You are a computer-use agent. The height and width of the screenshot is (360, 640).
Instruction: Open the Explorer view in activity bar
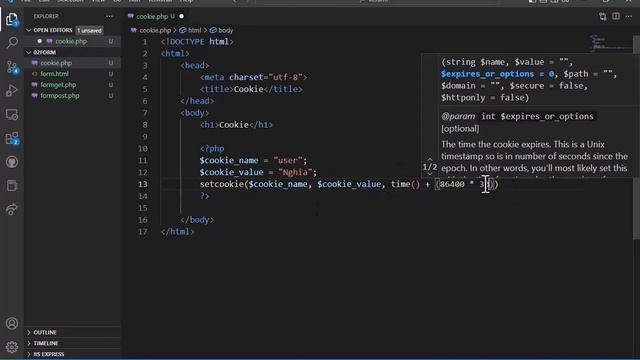(12, 20)
